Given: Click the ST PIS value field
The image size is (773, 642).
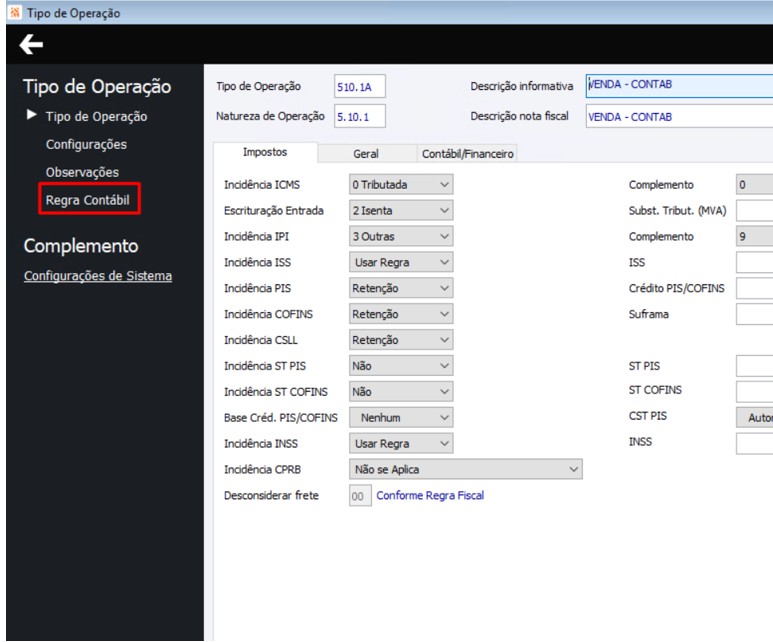Looking at the screenshot, I should (x=754, y=366).
